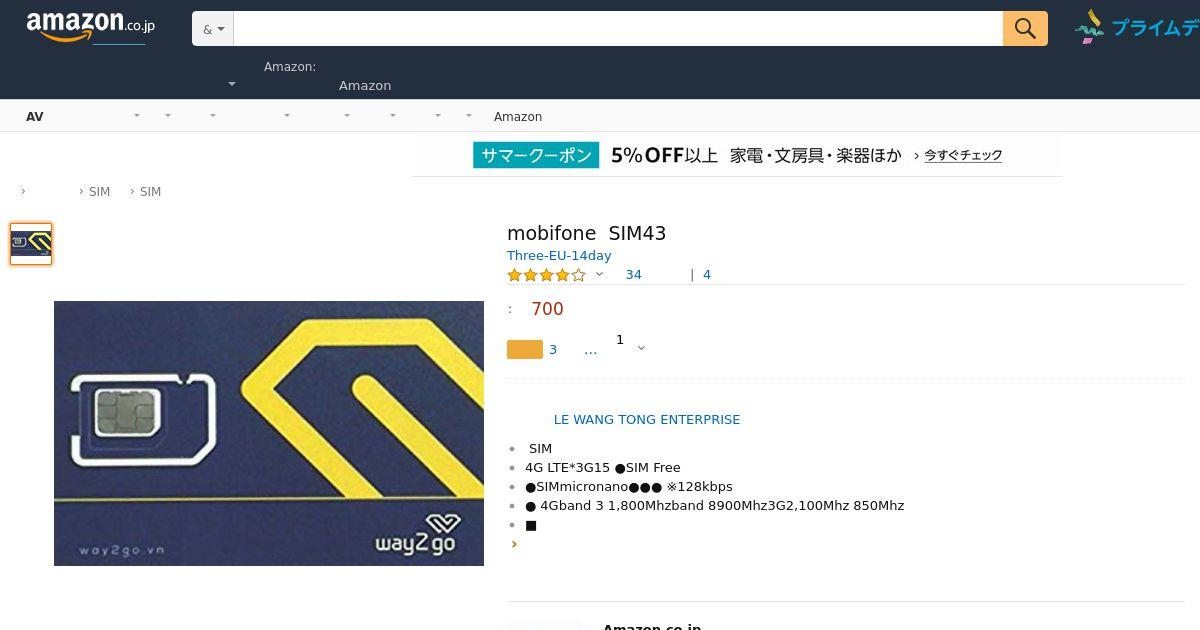The width and height of the screenshot is (1200, 630).
Task: Open the search category dropdown
Action: click(213, 29)
